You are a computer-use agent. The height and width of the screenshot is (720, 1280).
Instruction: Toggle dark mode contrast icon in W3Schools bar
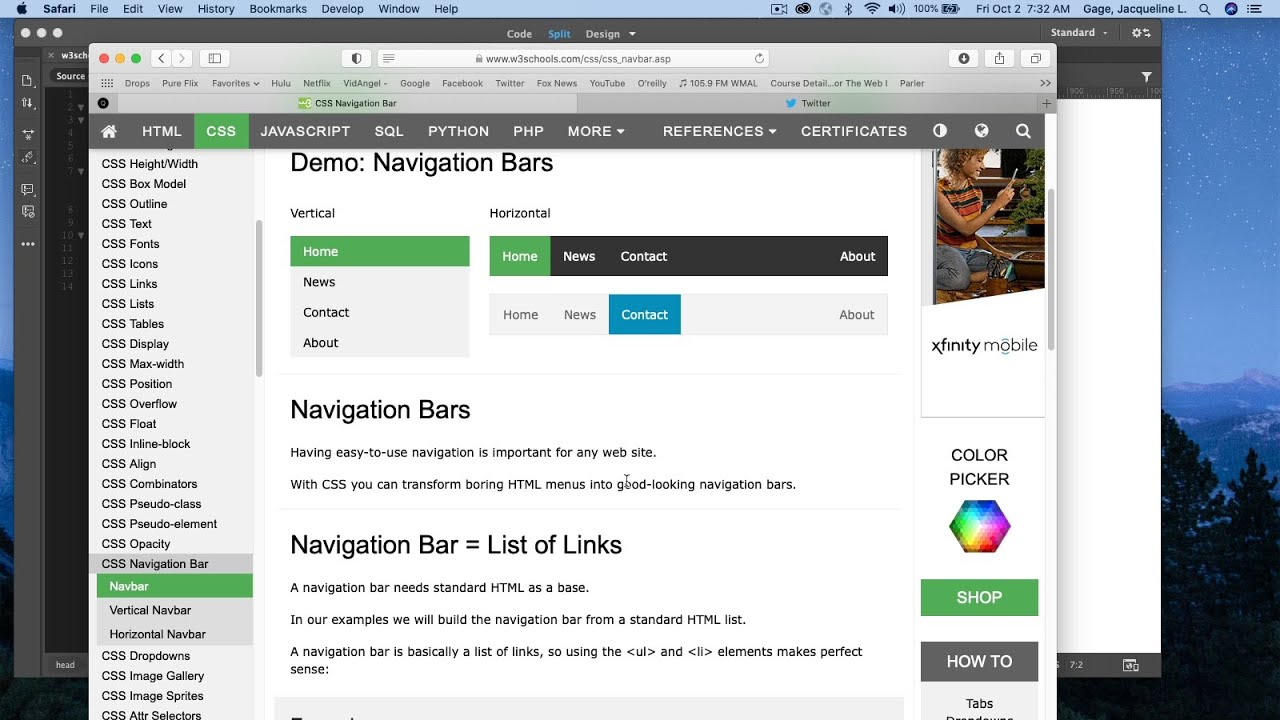pos(940,131)
